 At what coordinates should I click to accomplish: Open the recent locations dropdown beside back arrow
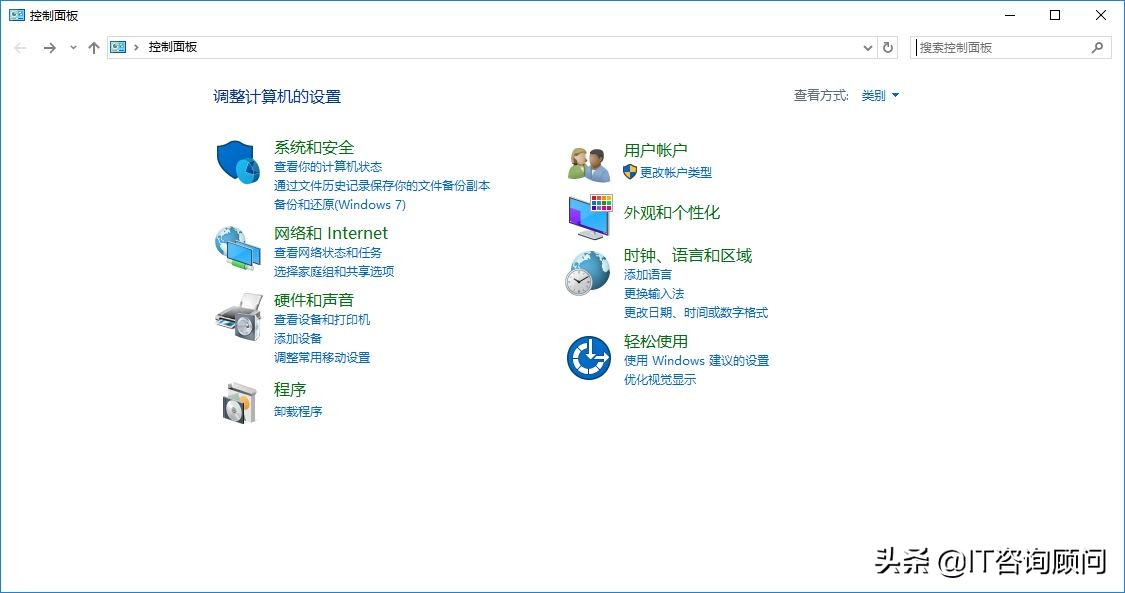tap(72, 47)
